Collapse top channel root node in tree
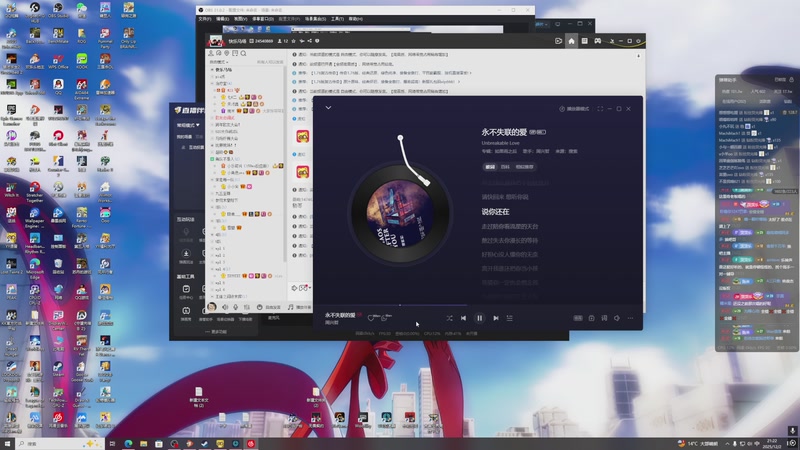The width and height of the screenshot is (800, 450). coord(213,69)
